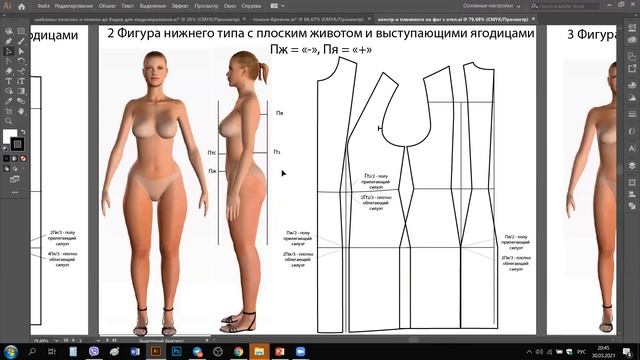Activate the highlighted Selection arrow tool
This screenshot has width=640, height=360.
click(9, 51)
